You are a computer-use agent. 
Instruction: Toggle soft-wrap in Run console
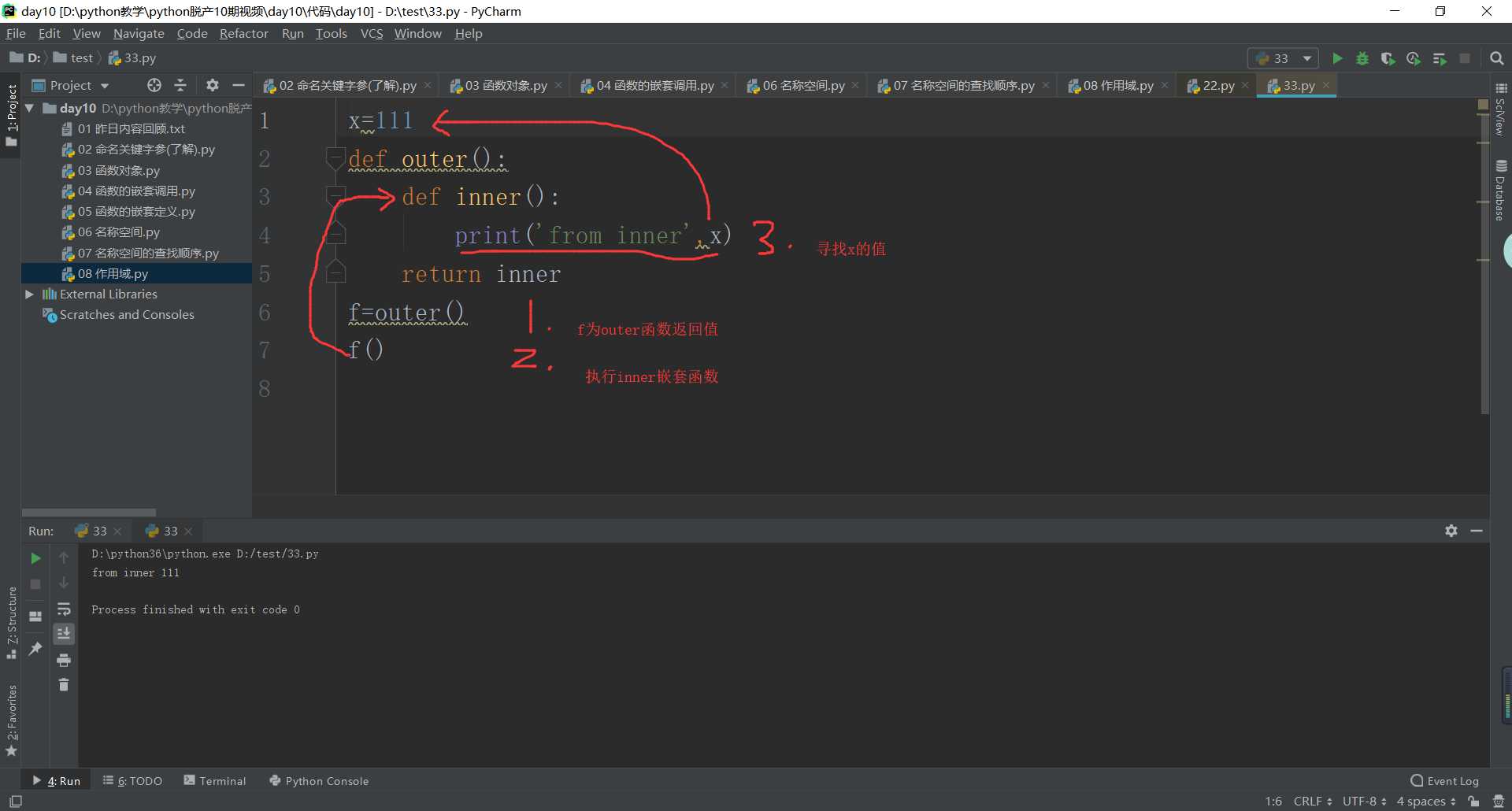64,609
